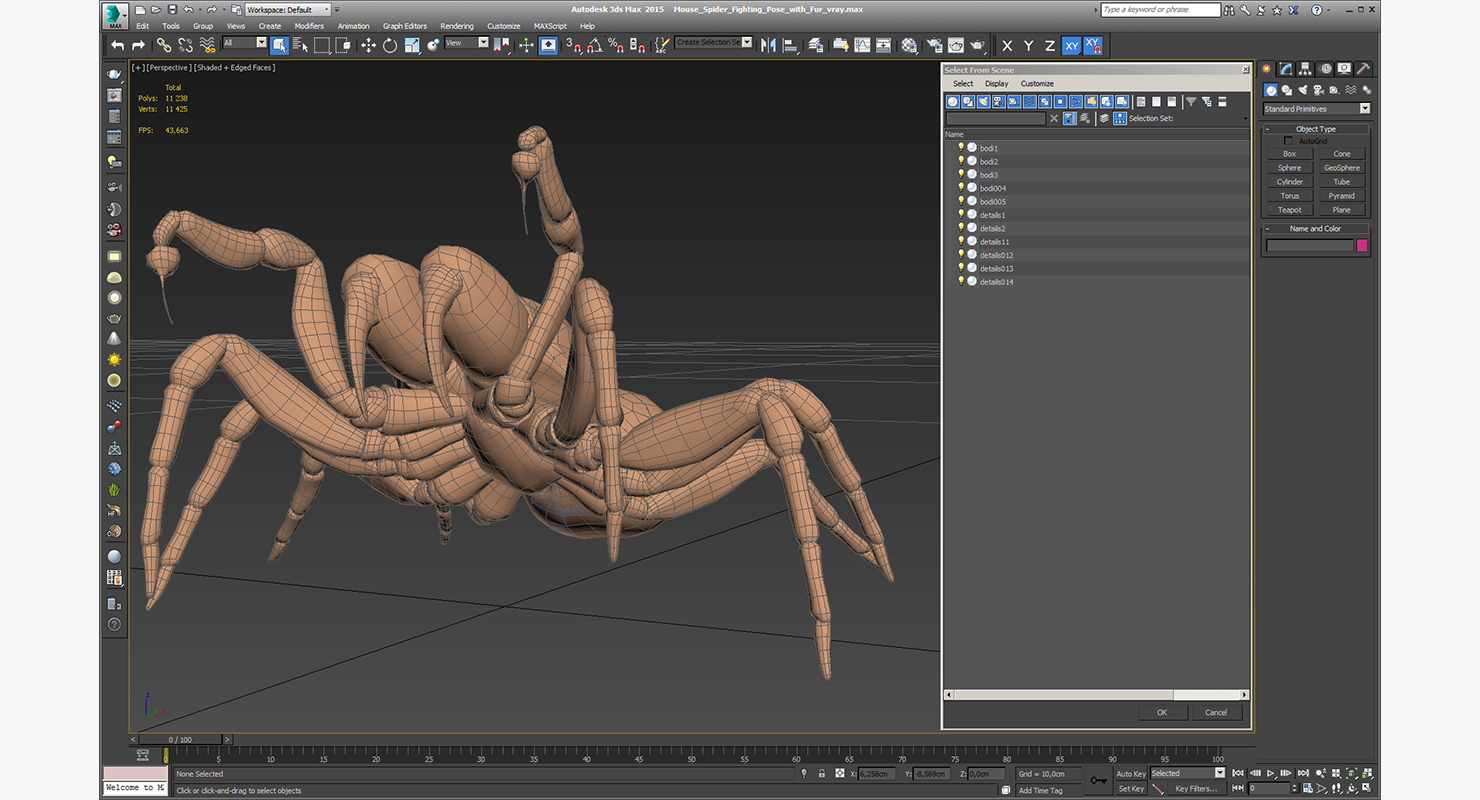Click the magenta object color swatch
The height and width of the screenshot is (800, 1480).
tap(1362, 245)
